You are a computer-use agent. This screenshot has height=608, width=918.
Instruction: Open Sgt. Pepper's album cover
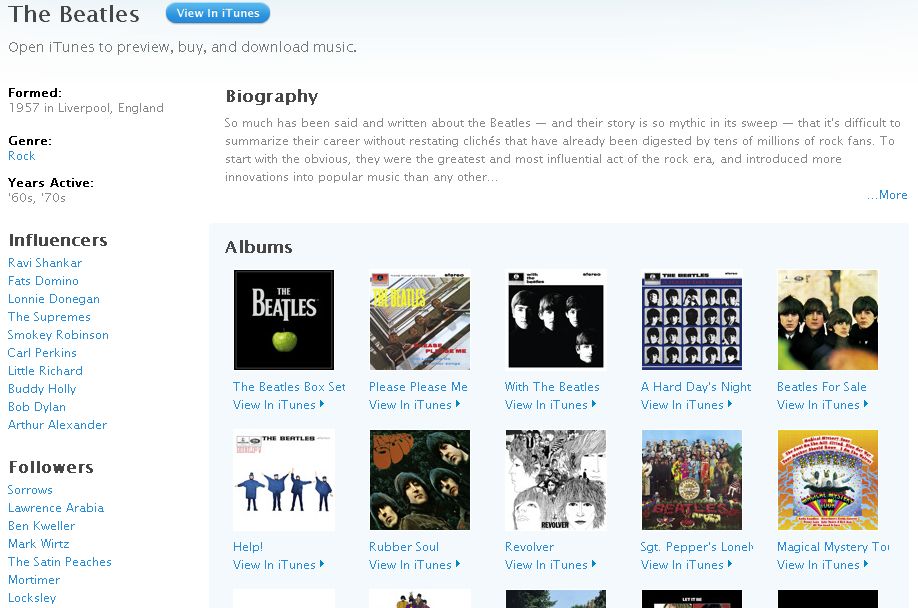pyautogui.click(x=691, y=480)
